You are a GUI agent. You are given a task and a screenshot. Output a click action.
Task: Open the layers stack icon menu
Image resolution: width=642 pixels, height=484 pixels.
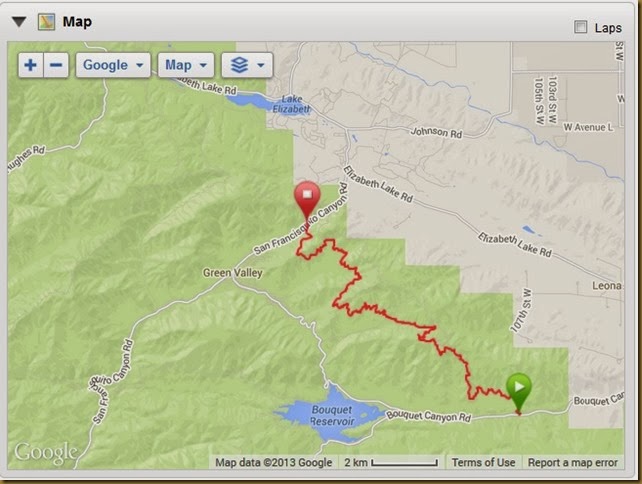240,65
